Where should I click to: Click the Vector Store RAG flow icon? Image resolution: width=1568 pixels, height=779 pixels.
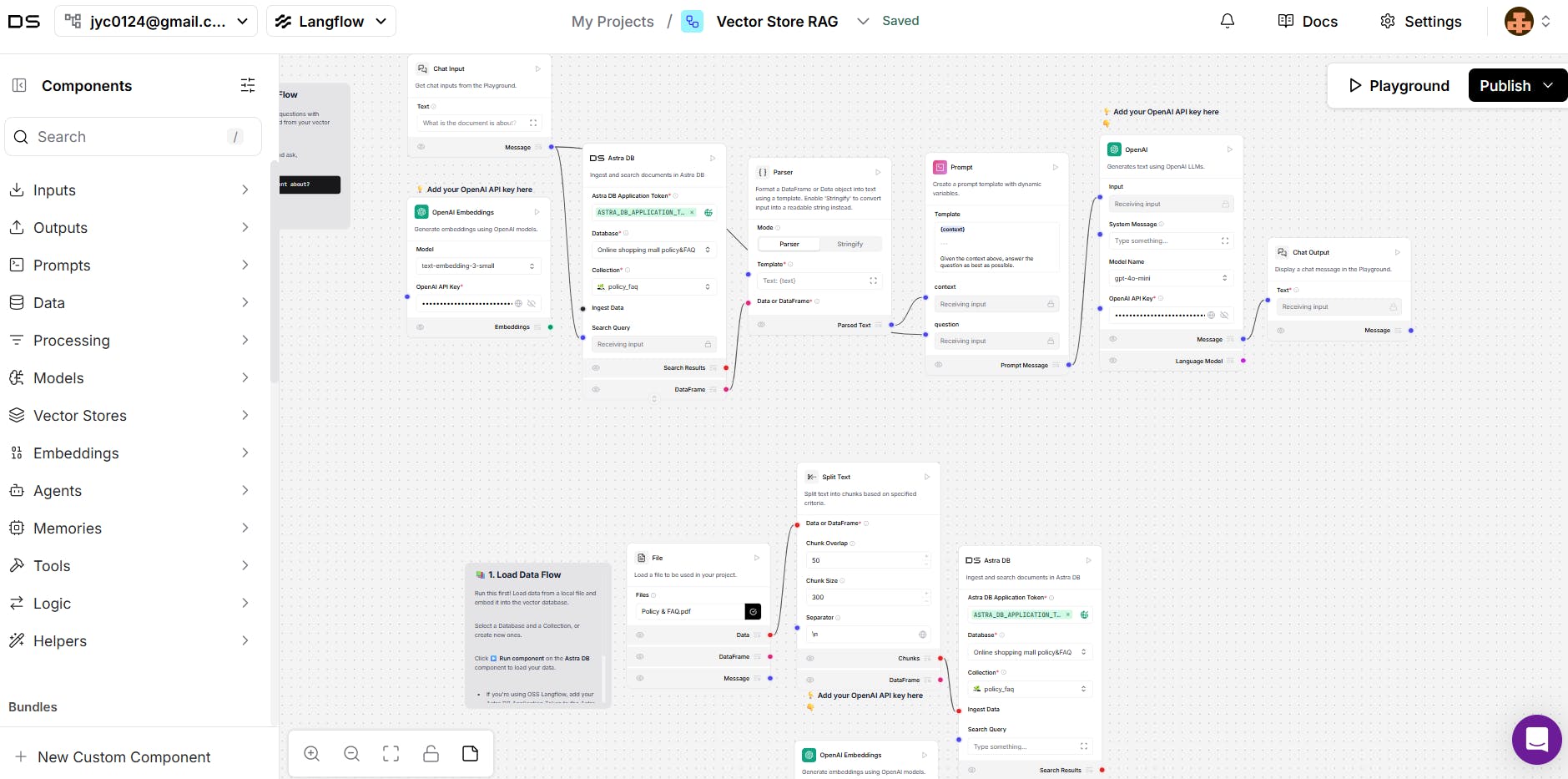(692, 21)
